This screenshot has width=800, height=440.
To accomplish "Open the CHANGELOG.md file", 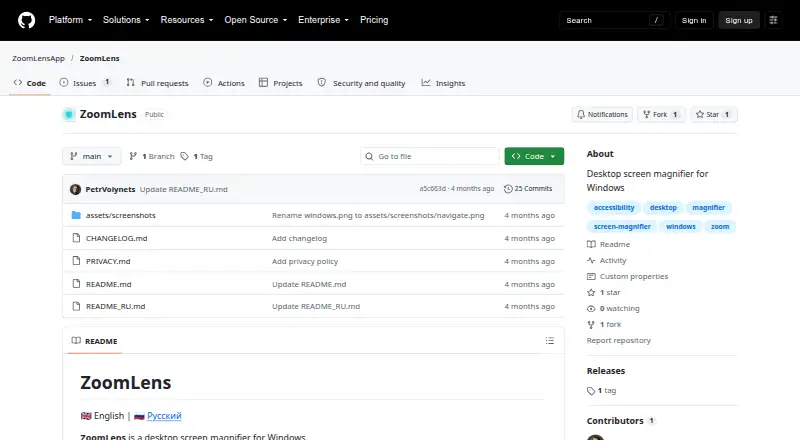I will point(116,238).
